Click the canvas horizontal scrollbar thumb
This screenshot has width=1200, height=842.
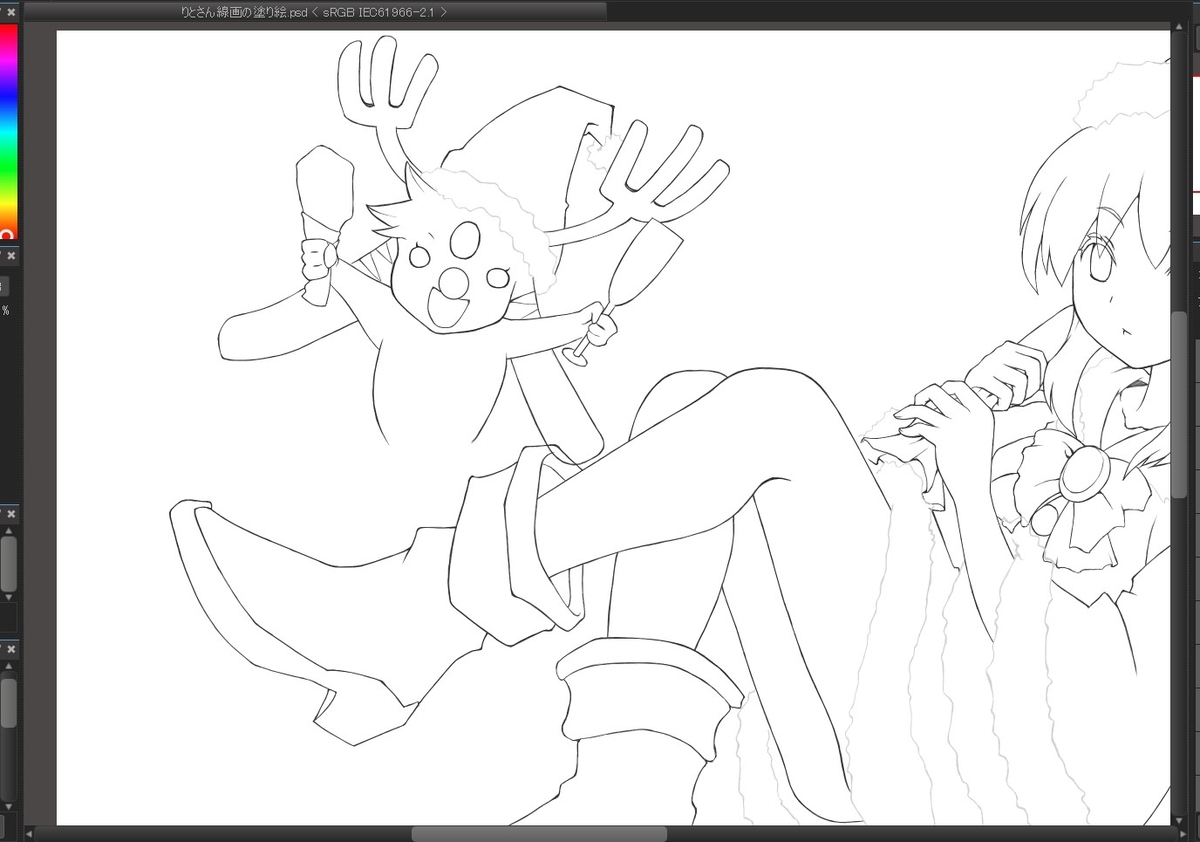[x=539, y=833]
